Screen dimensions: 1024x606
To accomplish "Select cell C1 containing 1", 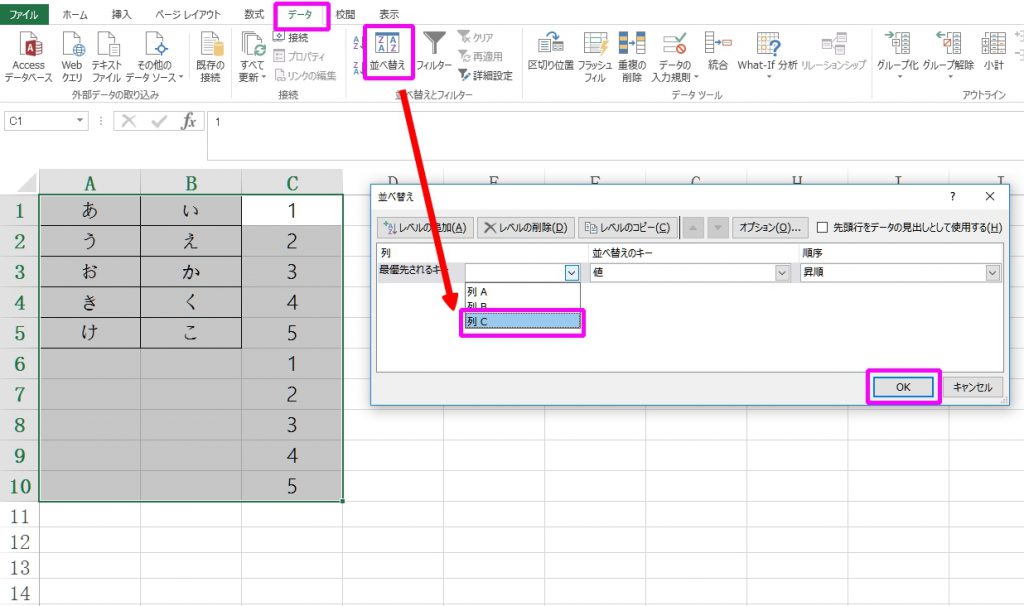I will click(292, 211).
